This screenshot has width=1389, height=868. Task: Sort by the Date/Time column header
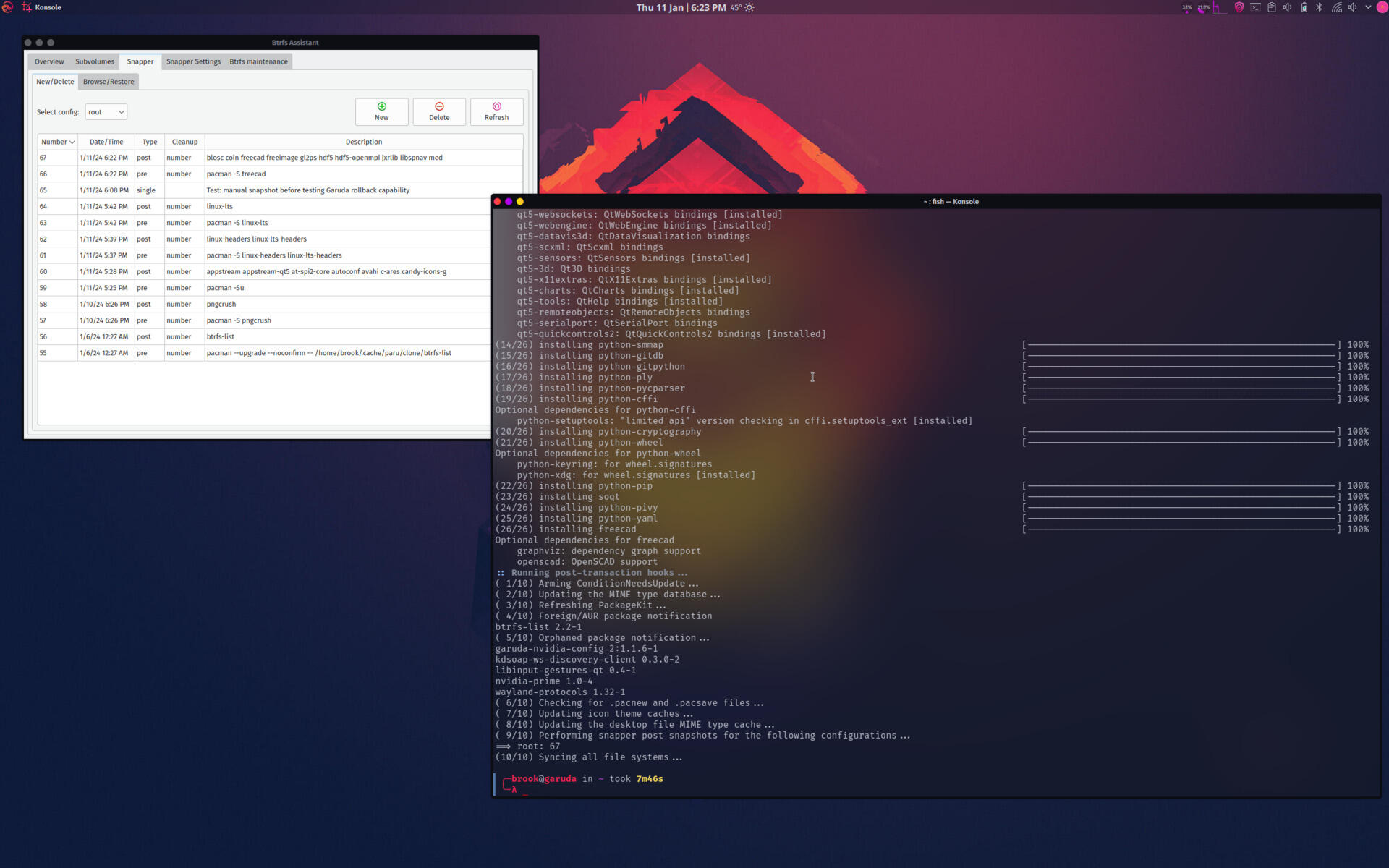click(x=106, y=142)
